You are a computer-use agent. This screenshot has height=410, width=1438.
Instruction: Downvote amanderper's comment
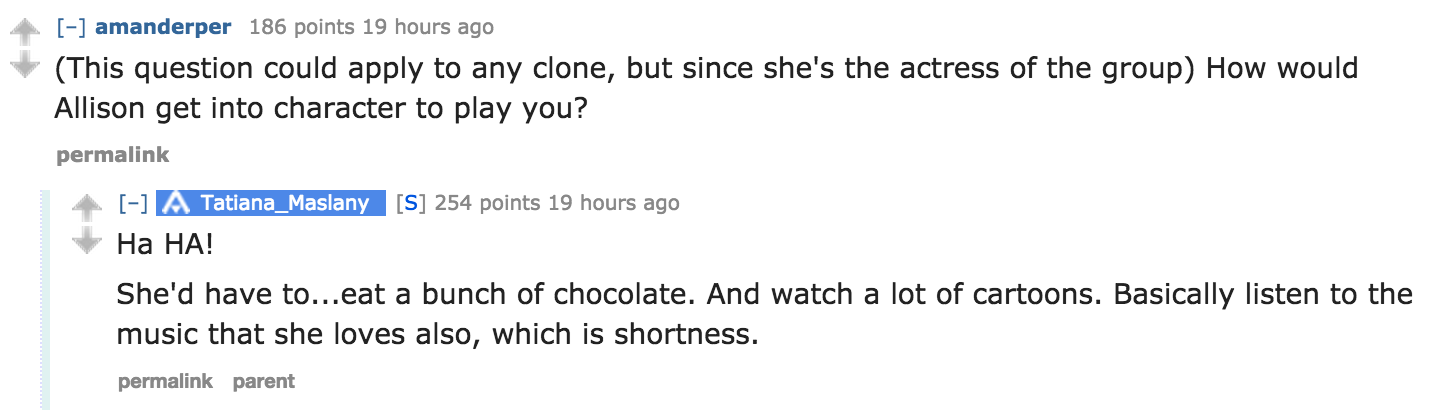click(x=23, y=66)
